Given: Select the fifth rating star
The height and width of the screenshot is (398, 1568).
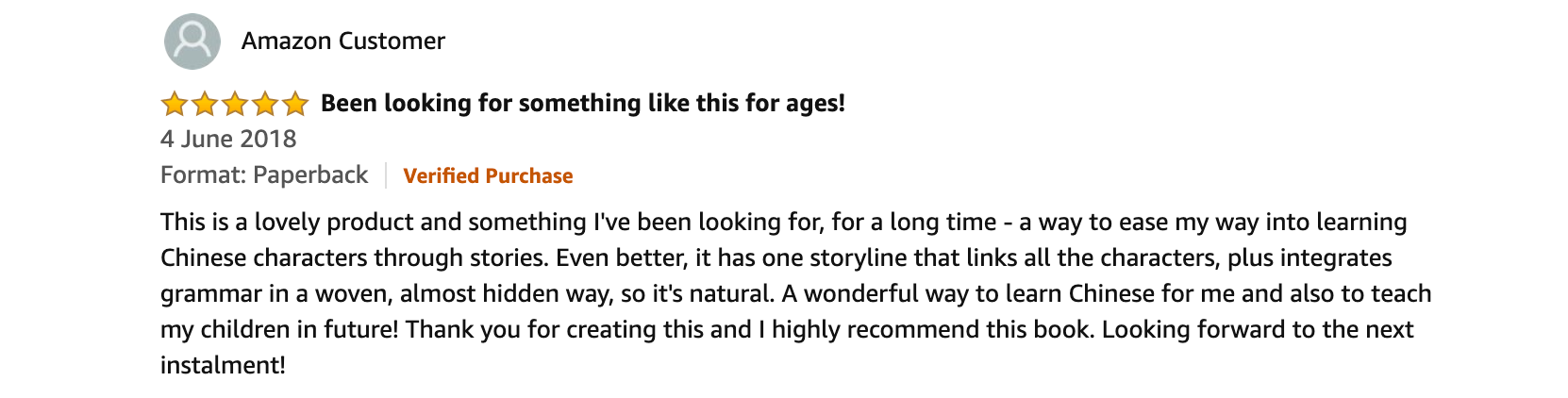Looking at the screenshot, I should (295, 103).
